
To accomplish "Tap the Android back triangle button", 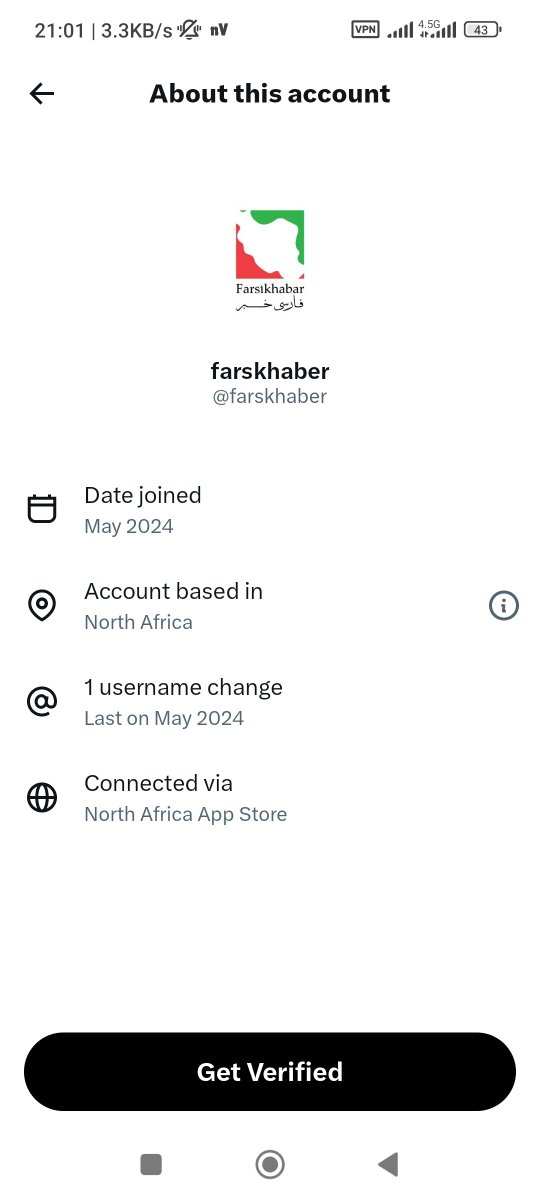I will click(x=388, y=1164).
